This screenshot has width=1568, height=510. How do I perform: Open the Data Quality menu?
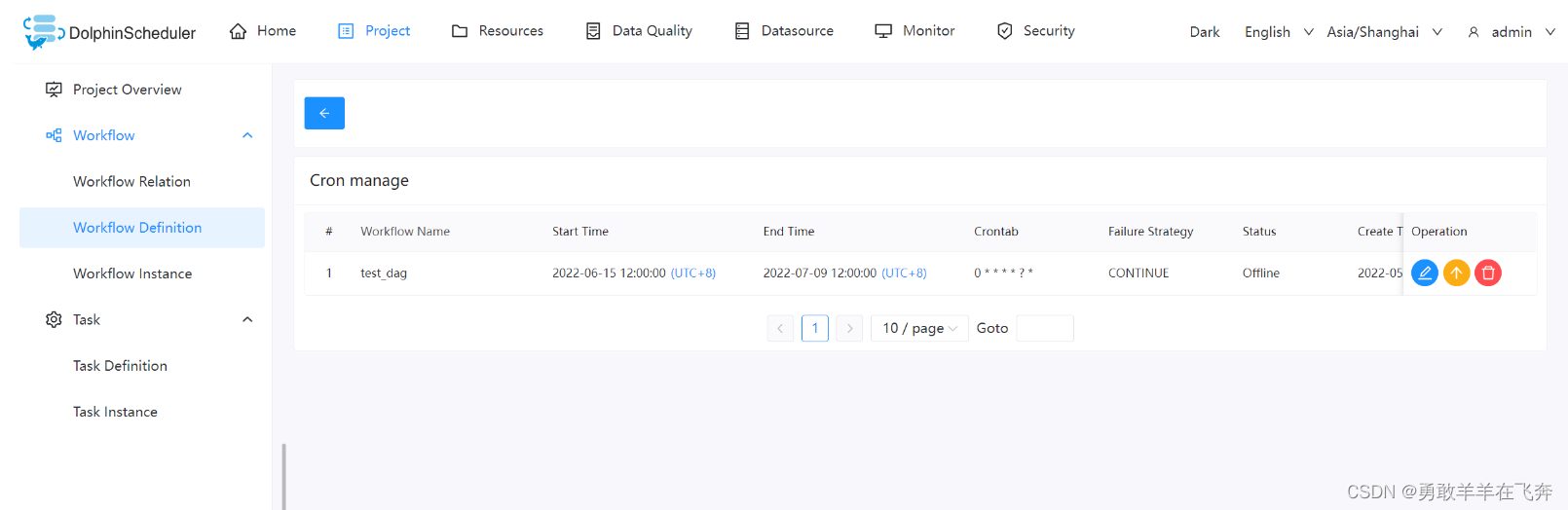(639, 31)
